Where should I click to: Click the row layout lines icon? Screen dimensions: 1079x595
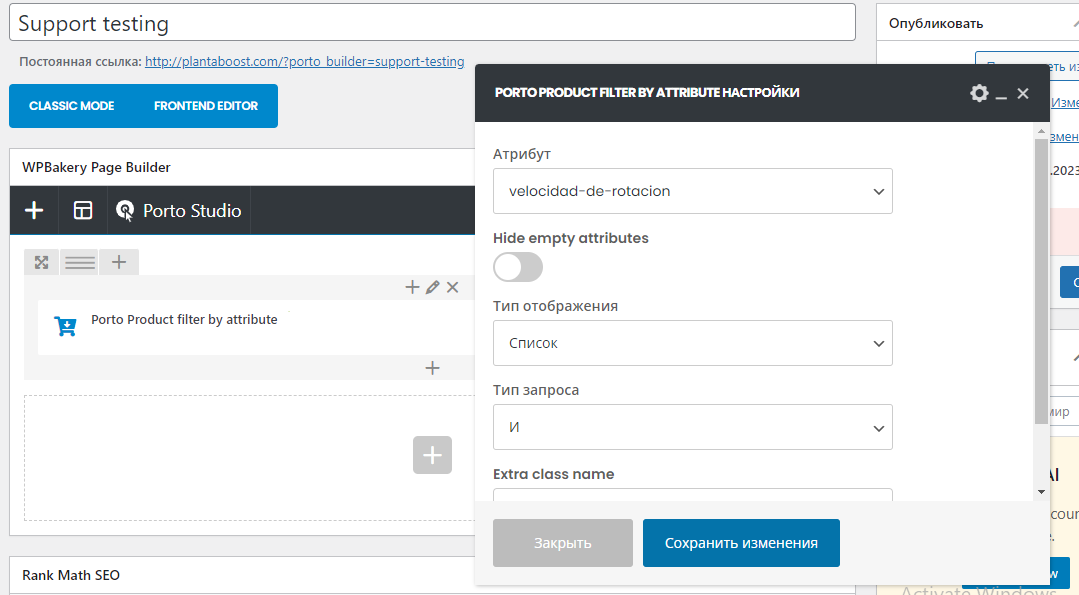(x=80, y=262)
